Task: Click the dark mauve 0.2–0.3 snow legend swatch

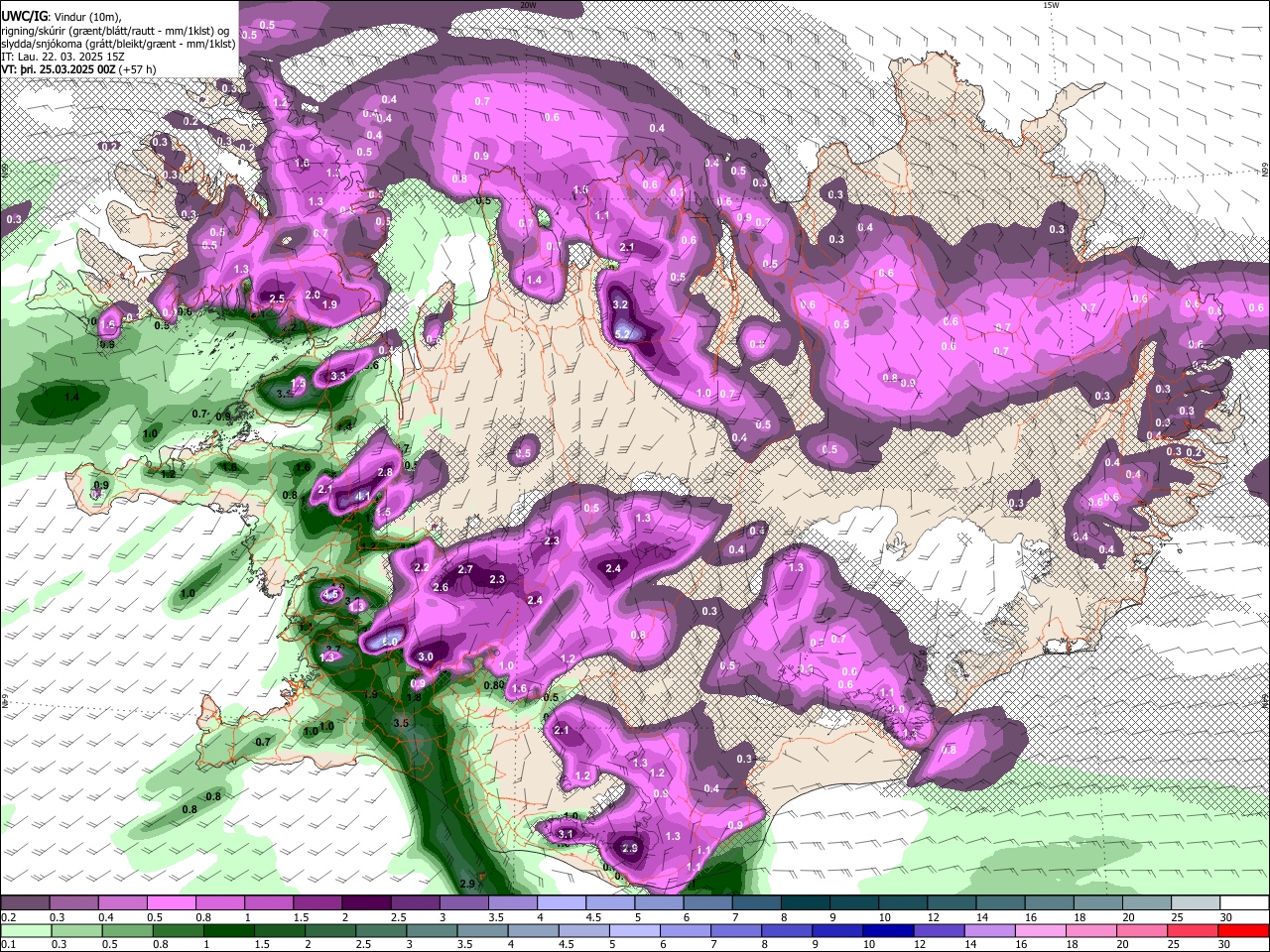Action: (25, 902)
